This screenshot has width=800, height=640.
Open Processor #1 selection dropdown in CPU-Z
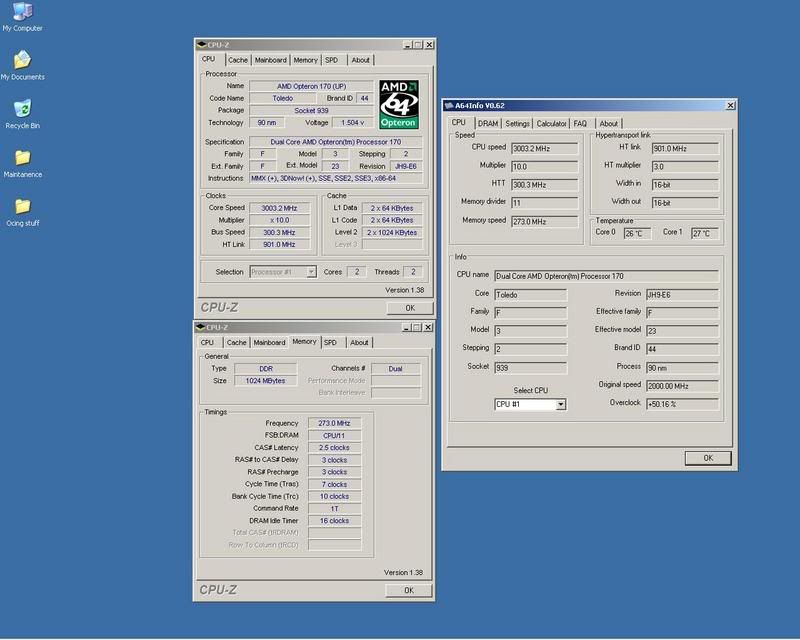point(311,272)
